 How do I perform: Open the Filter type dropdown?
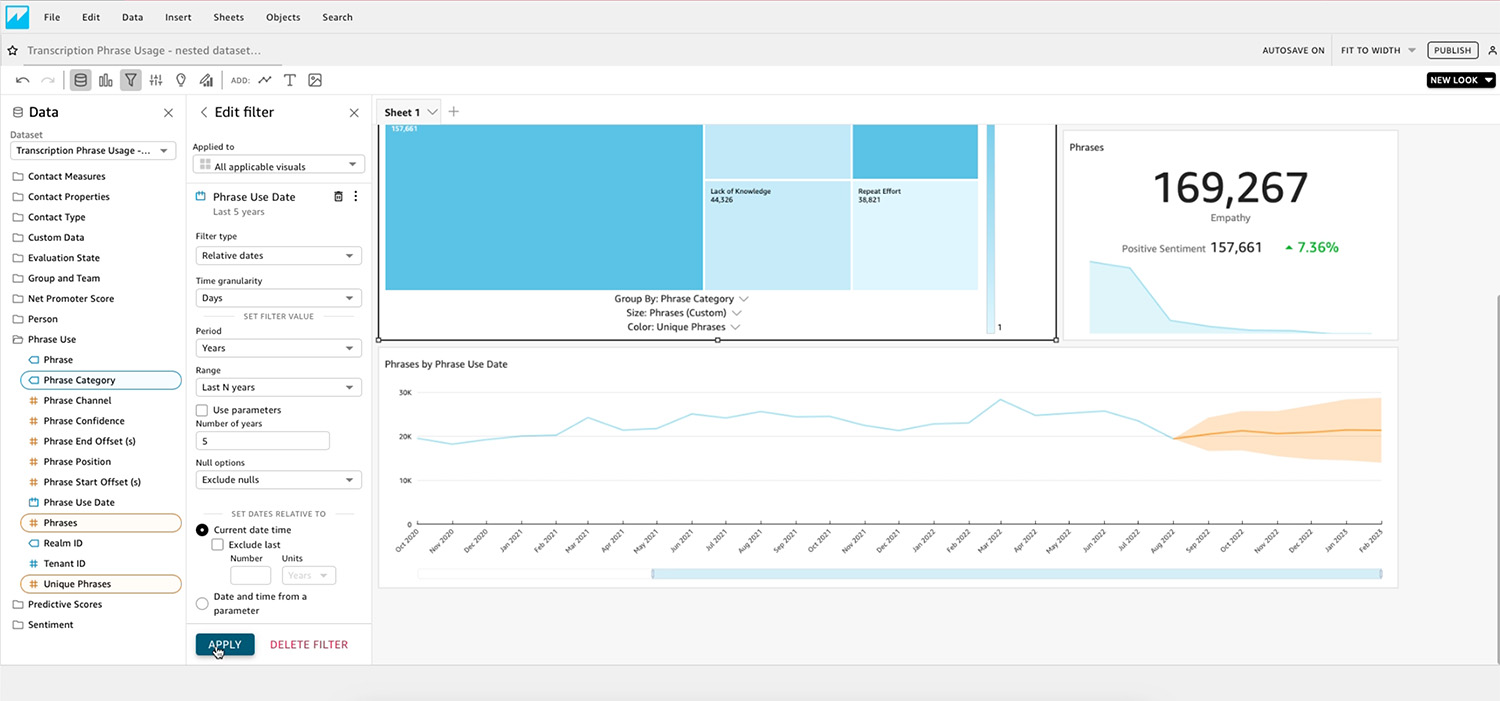pyautogui.click(x=278, y=256)
